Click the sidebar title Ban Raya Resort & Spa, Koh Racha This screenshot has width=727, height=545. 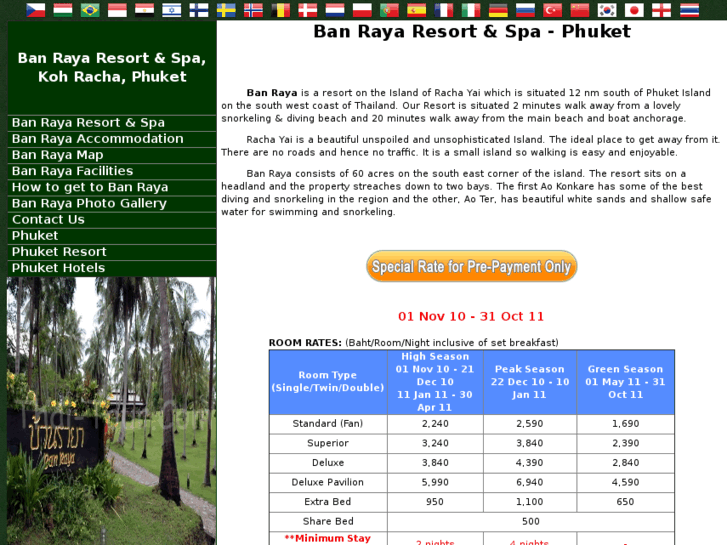tap(112, 67)
